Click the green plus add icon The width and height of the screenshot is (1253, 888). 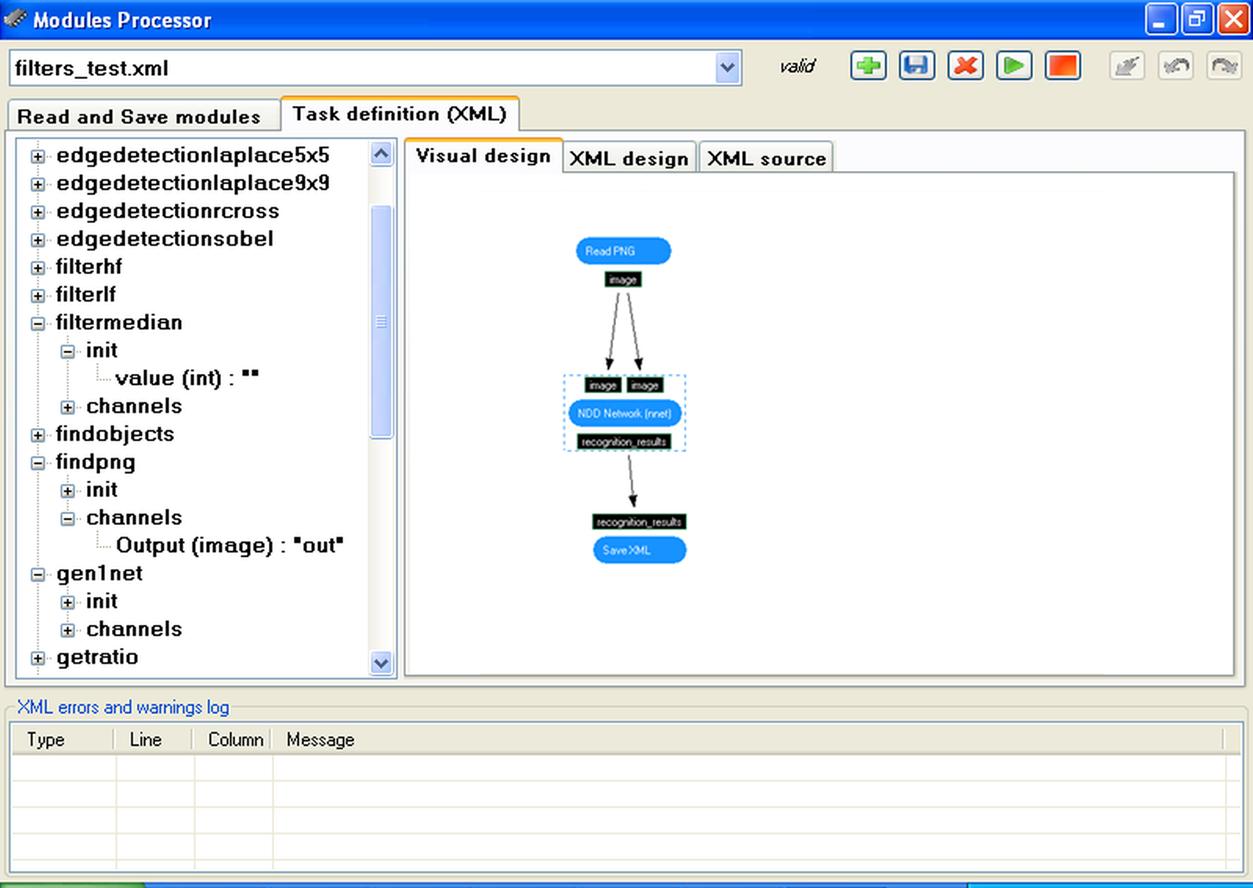[868, 66]
